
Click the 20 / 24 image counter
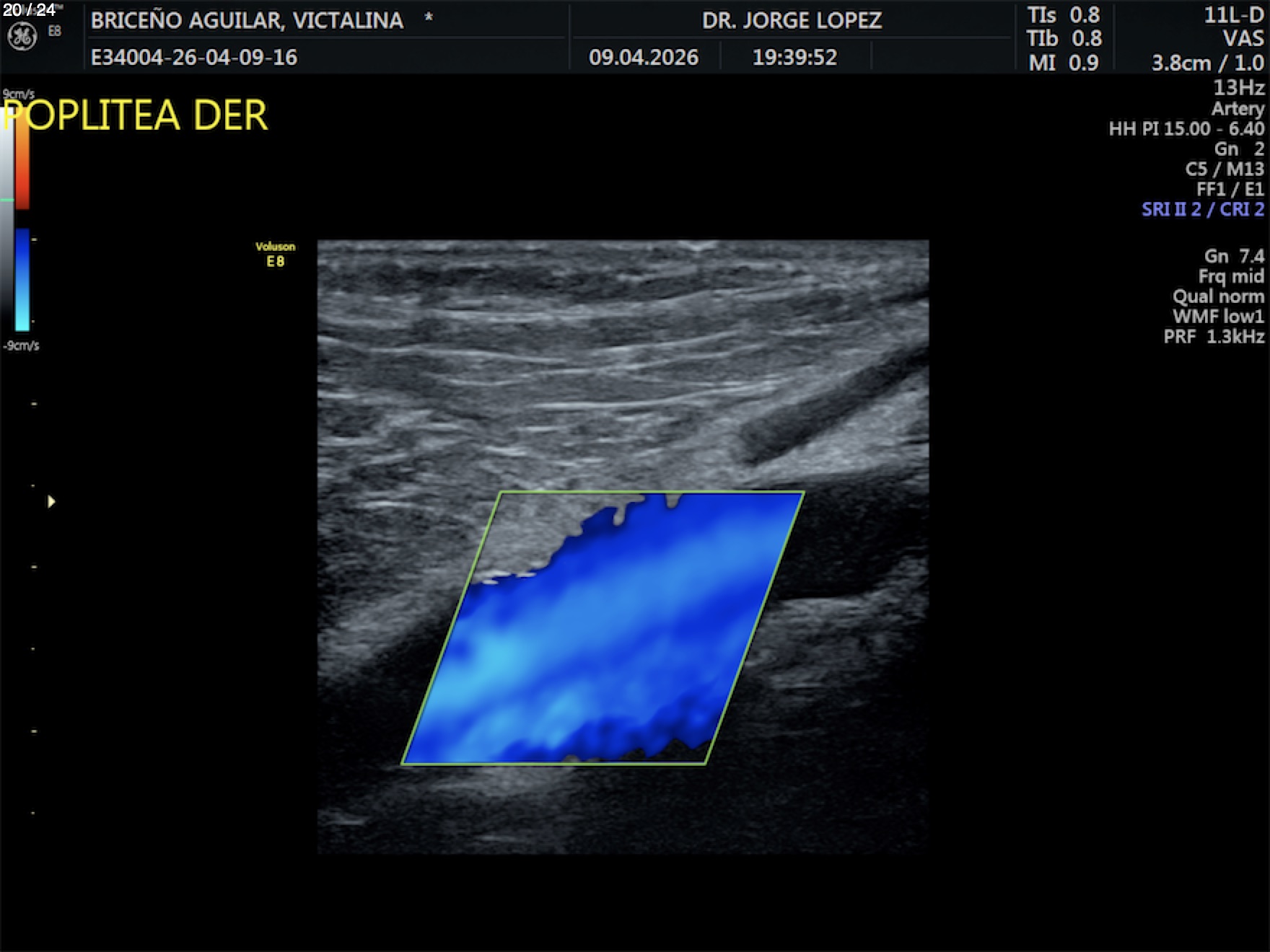pyautogui.click(x=29, y=10)
